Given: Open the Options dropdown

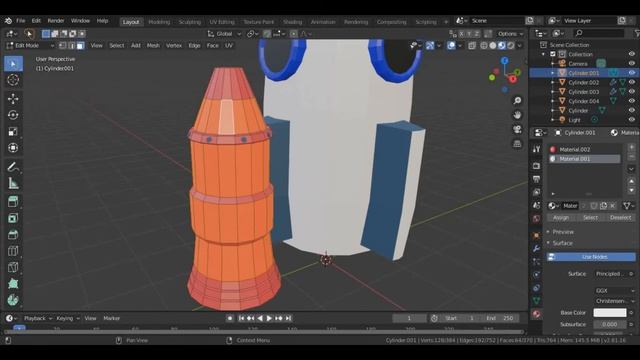Looking at the screenshot, I should [510, 34].
